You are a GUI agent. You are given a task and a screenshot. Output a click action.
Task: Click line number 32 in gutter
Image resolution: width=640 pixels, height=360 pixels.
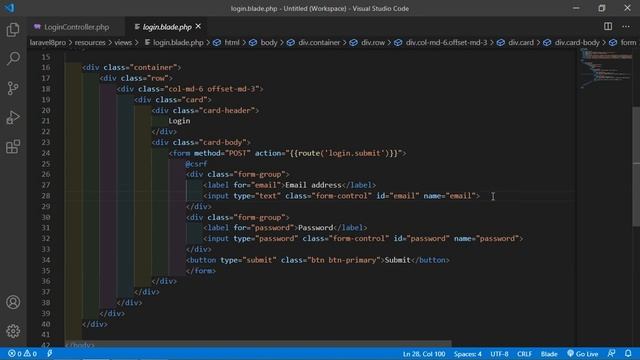(46, 238)
